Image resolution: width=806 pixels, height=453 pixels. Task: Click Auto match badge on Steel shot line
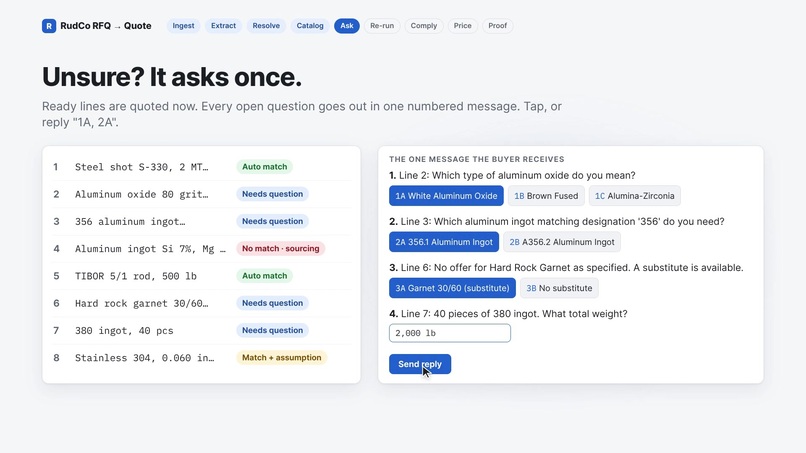pos(265,167)
